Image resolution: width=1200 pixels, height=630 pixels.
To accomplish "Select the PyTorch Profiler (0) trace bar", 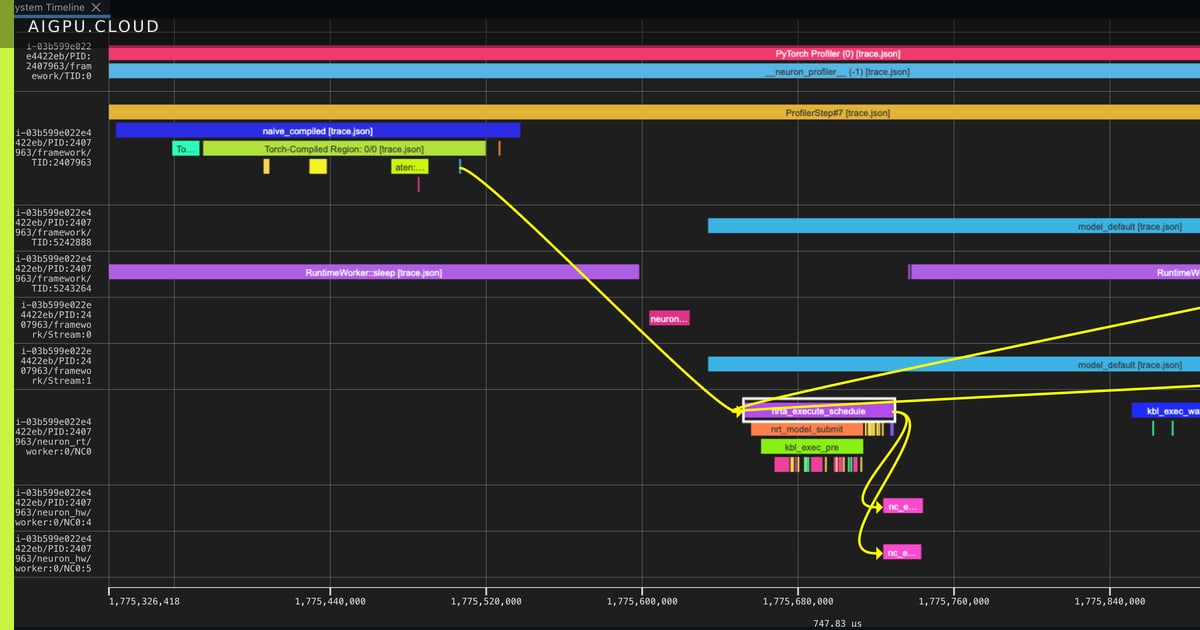I will click(654, 53).
